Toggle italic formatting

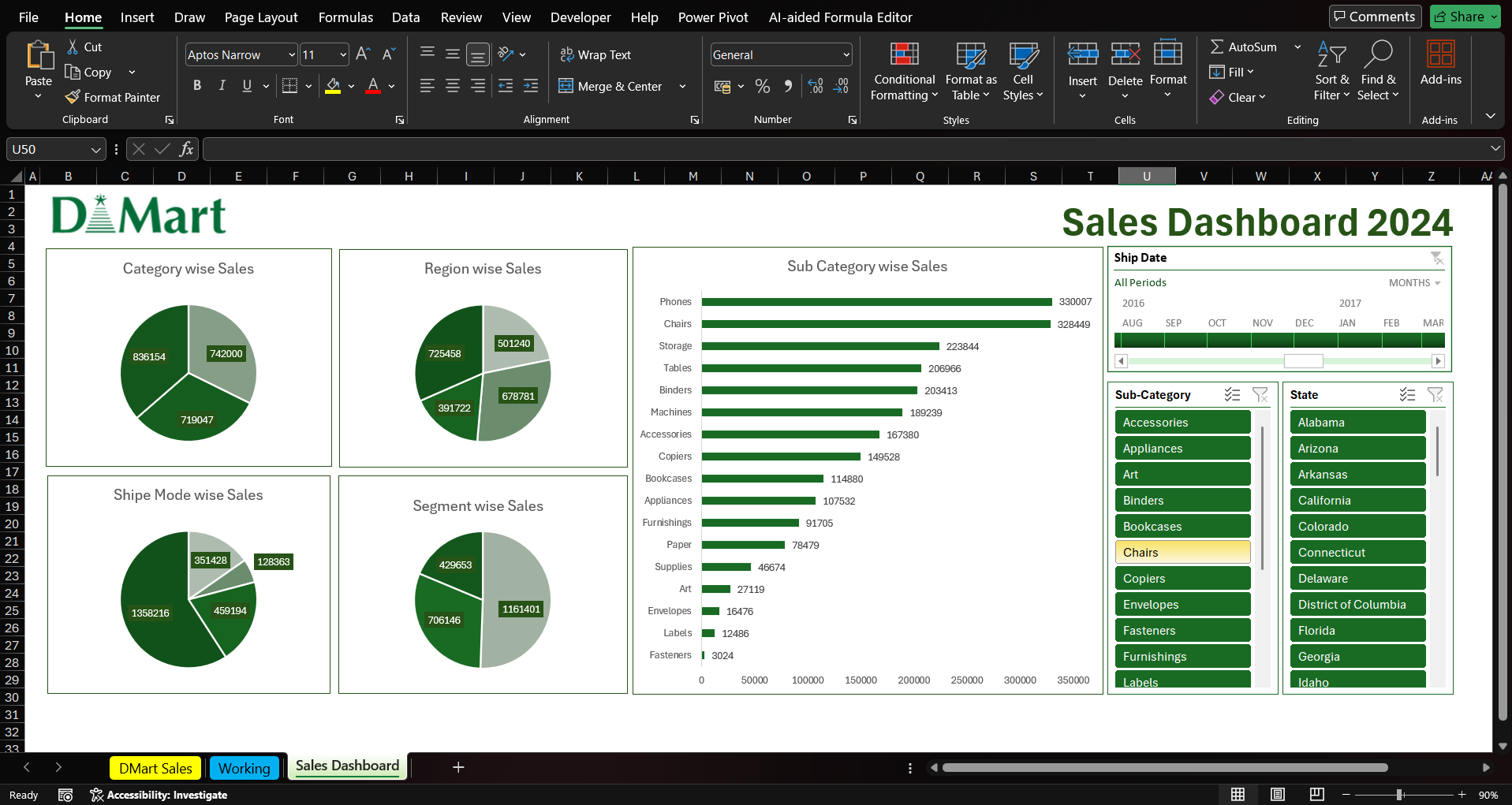(x=222, y=86)
